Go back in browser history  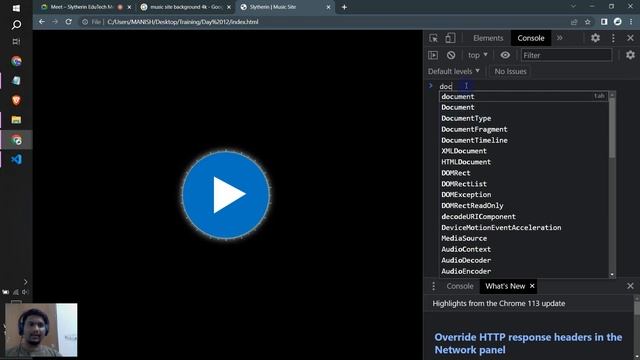(42, 22)
